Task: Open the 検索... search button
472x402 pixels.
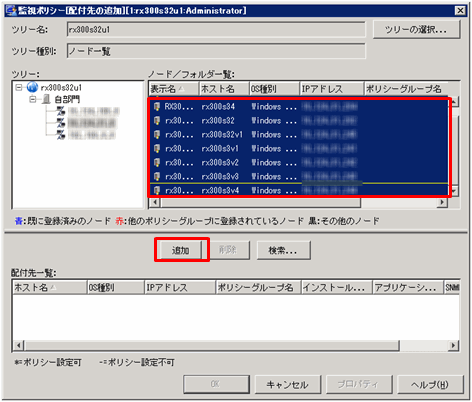Action: tap(283, 250)
